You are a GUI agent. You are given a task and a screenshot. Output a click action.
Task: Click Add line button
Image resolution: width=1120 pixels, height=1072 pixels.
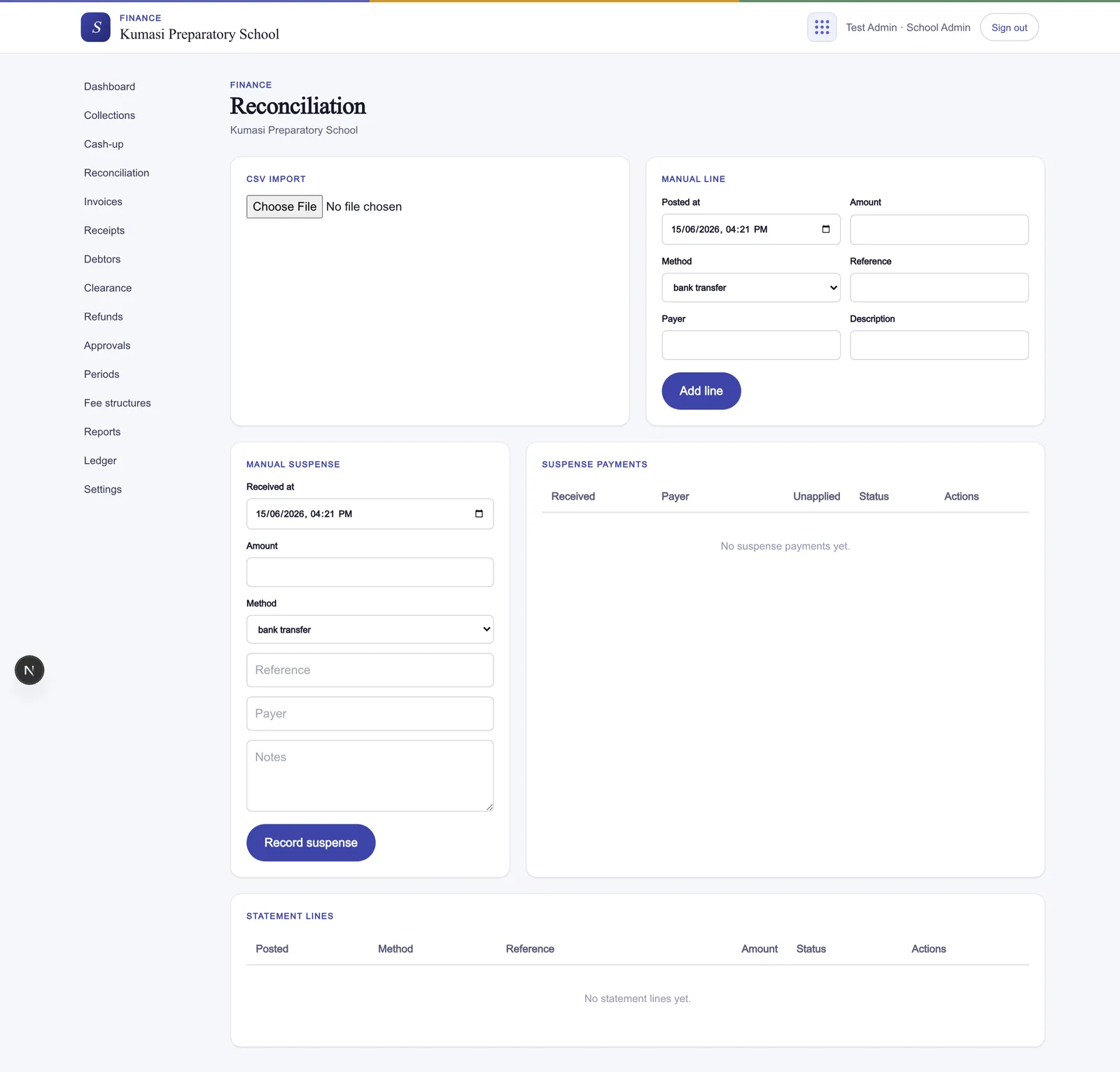701,391
